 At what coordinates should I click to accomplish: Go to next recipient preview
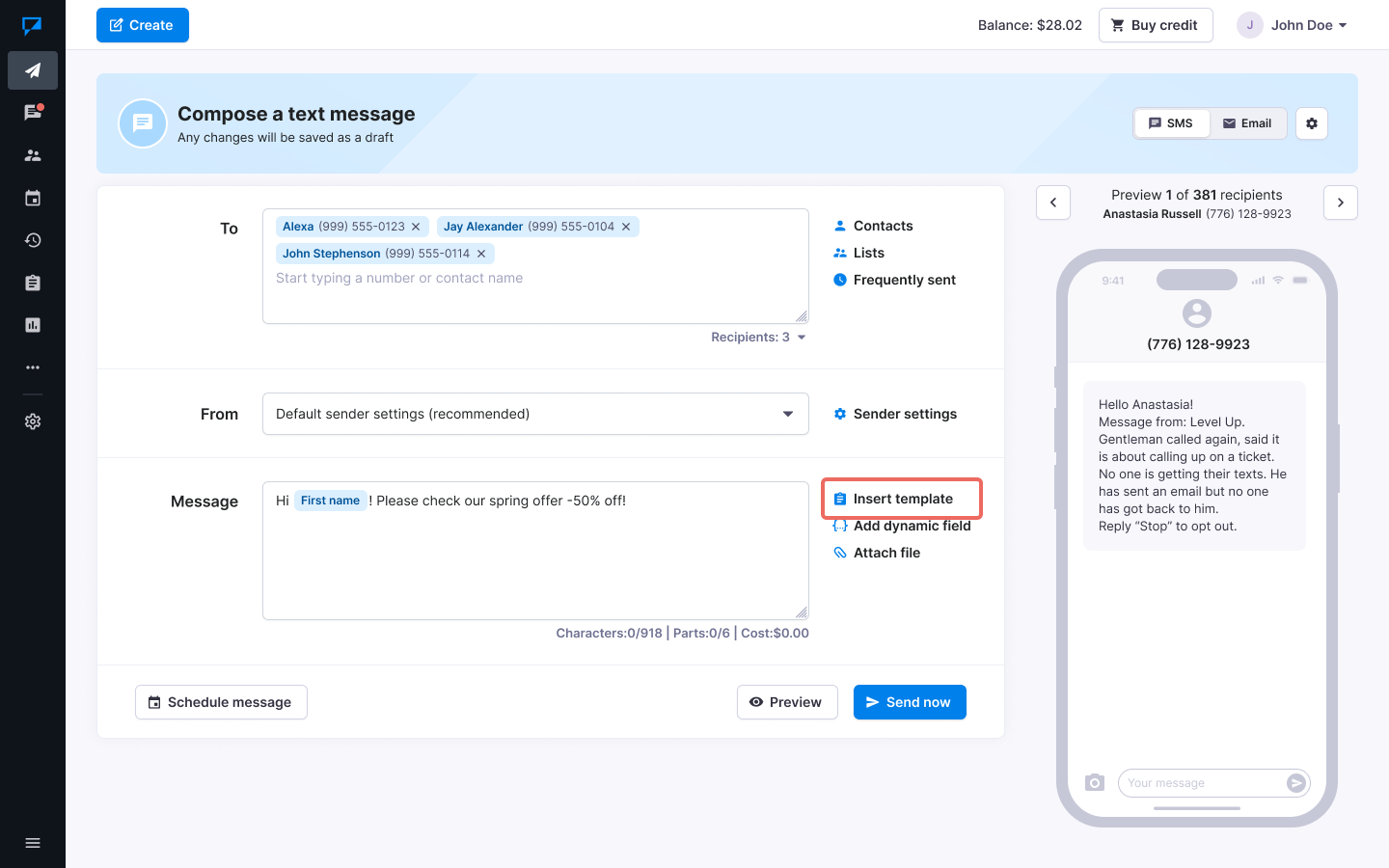pos(1340,203)
